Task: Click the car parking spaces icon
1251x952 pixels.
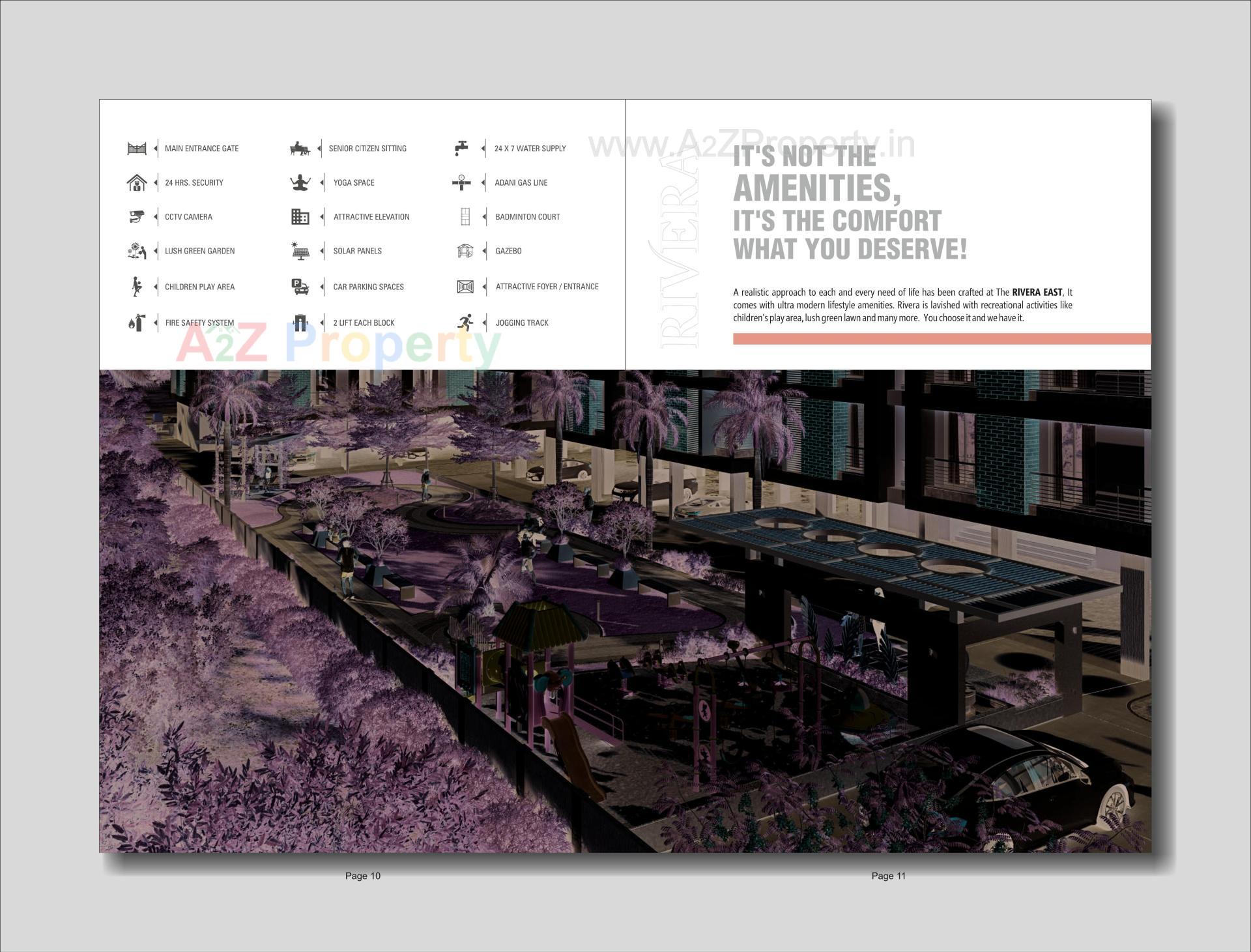Action: (x=300, y=287)
